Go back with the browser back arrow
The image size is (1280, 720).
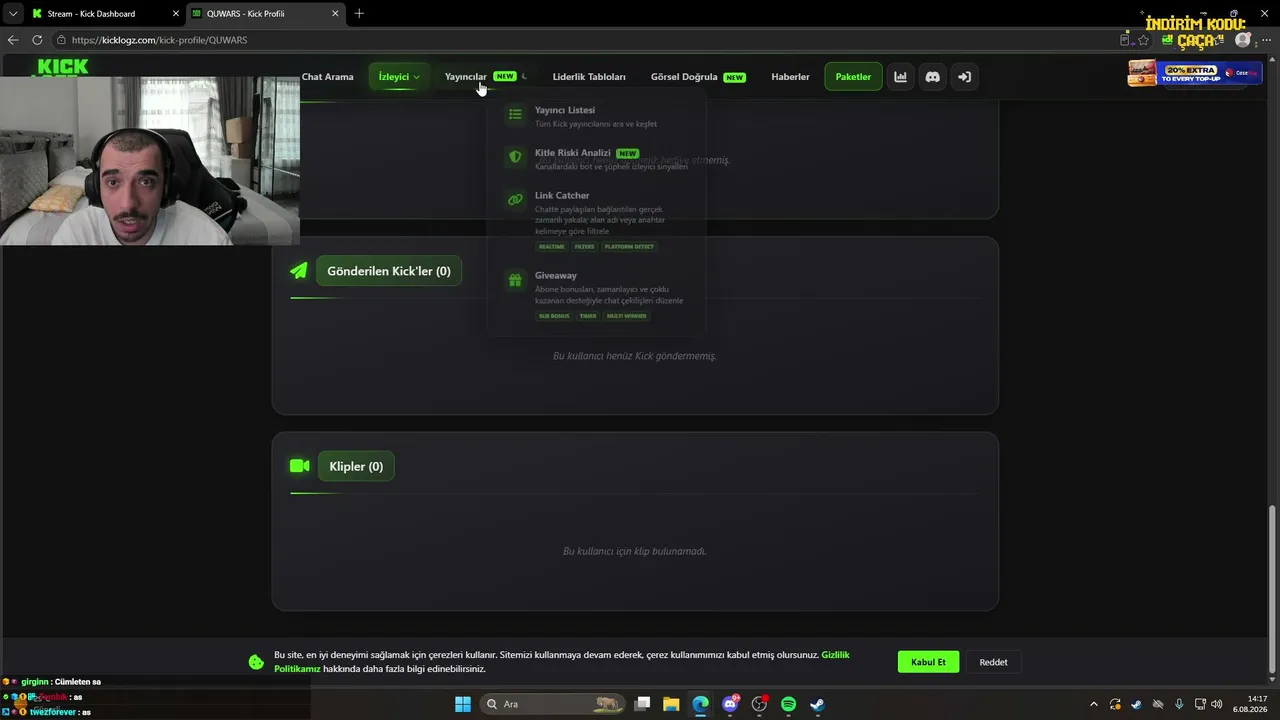click(13, 40)
